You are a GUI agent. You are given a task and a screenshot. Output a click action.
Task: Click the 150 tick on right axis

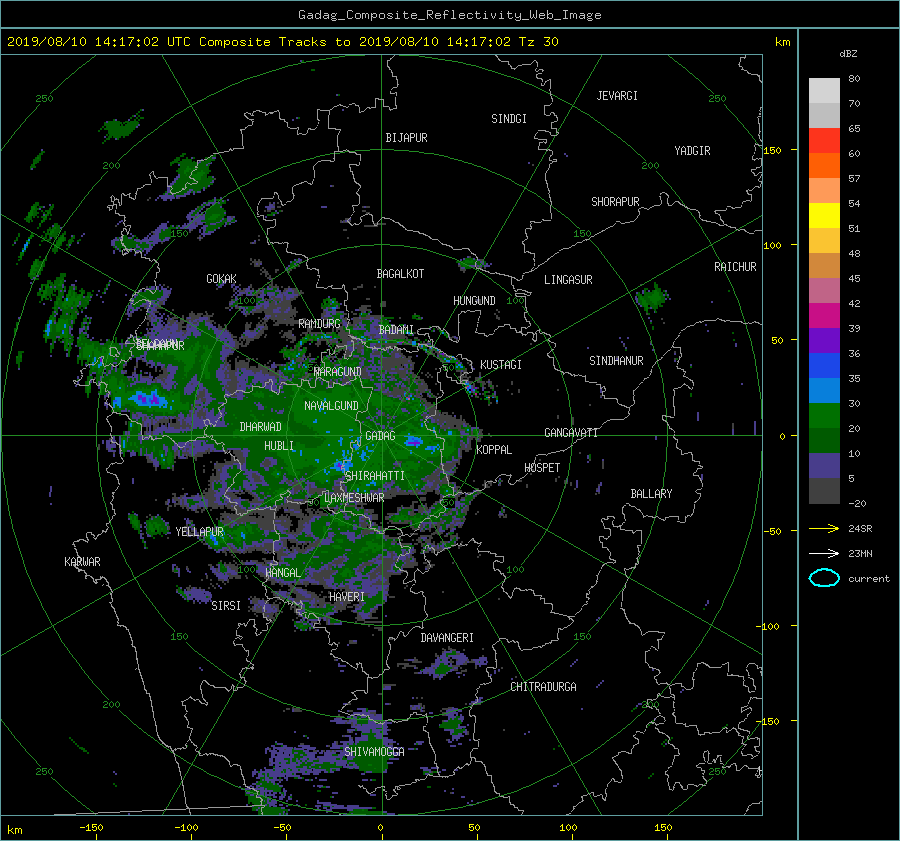point(773,150)
